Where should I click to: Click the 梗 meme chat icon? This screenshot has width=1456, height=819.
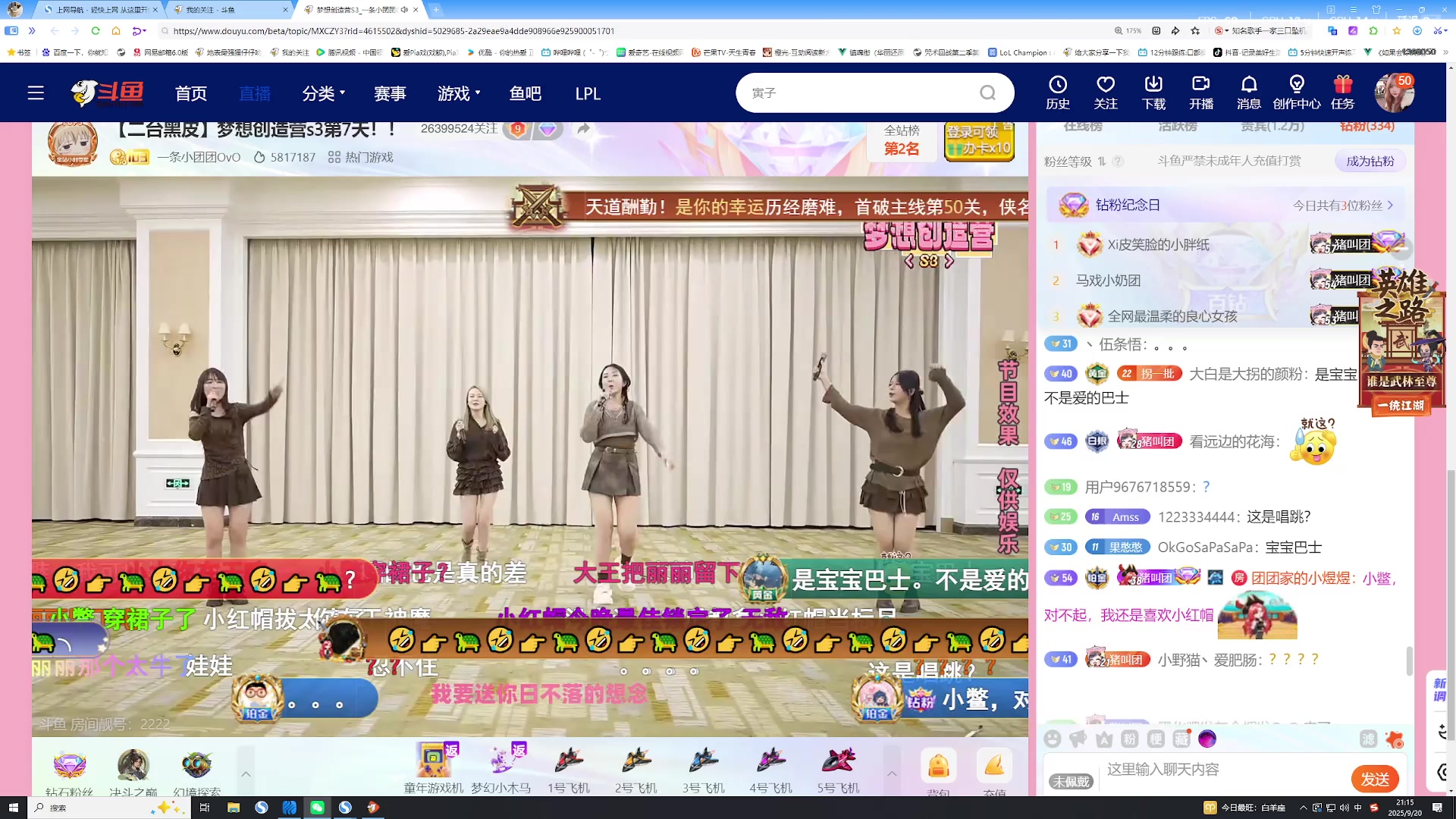(1156, 739)
